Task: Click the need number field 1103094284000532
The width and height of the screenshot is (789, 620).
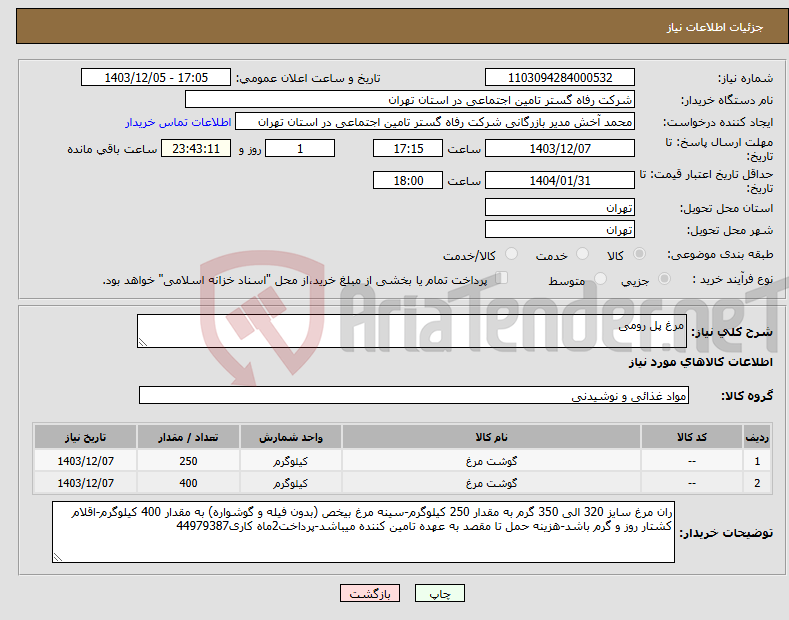Action: (560, 78)
